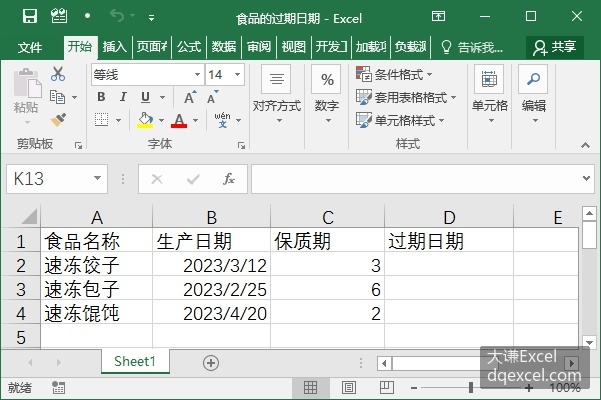
Task: Click the Cancel X formula icon
Action: point(157,179)
